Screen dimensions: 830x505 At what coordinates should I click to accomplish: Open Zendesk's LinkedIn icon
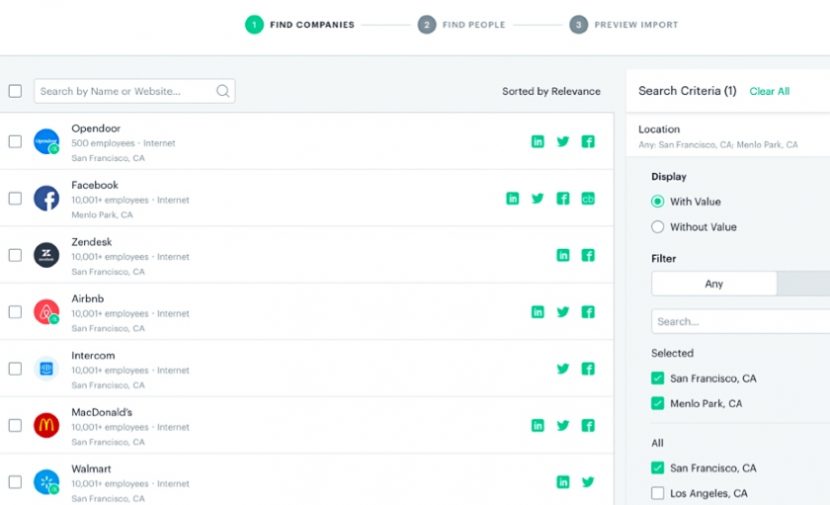563,255
